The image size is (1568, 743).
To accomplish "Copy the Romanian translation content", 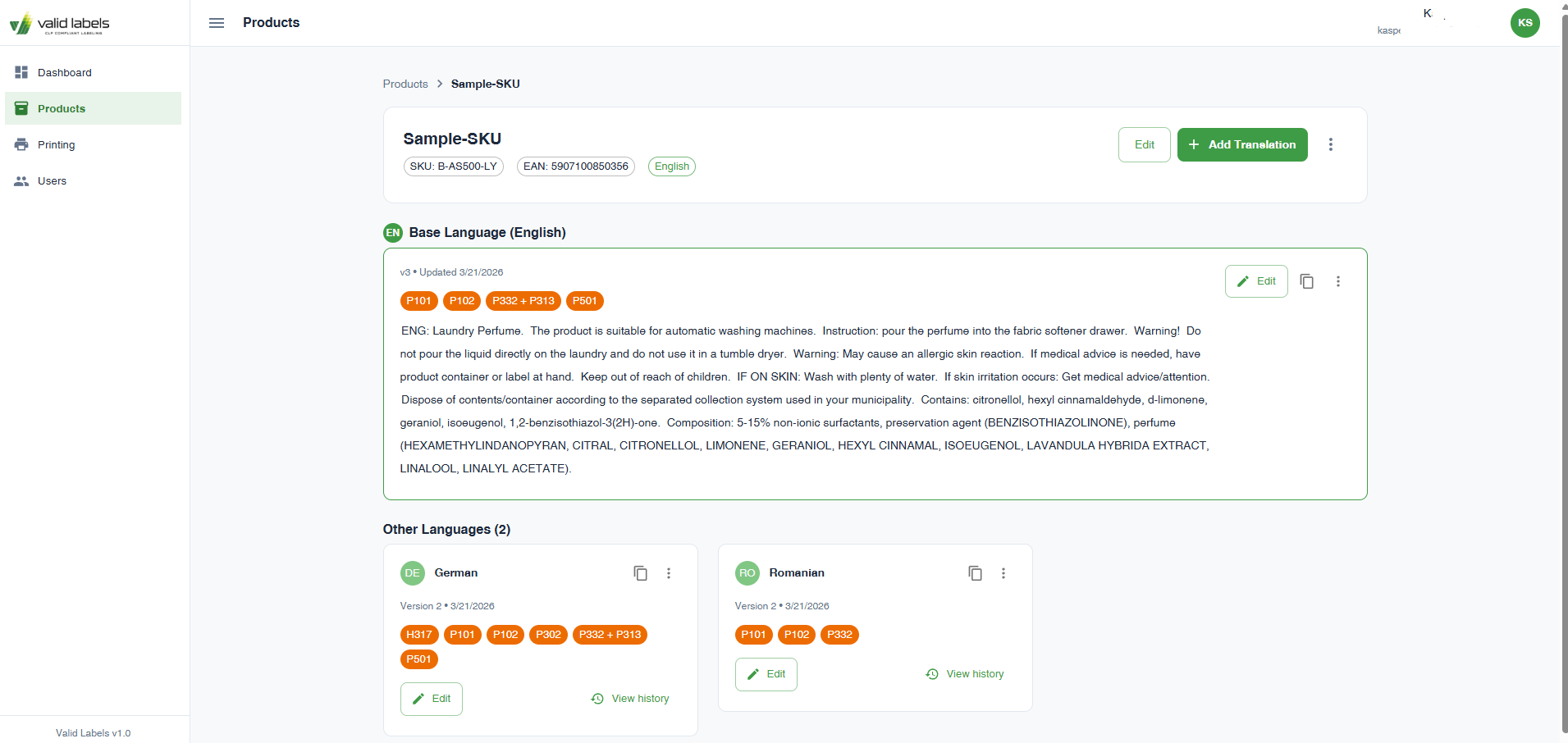I will (x=974, y=573).
